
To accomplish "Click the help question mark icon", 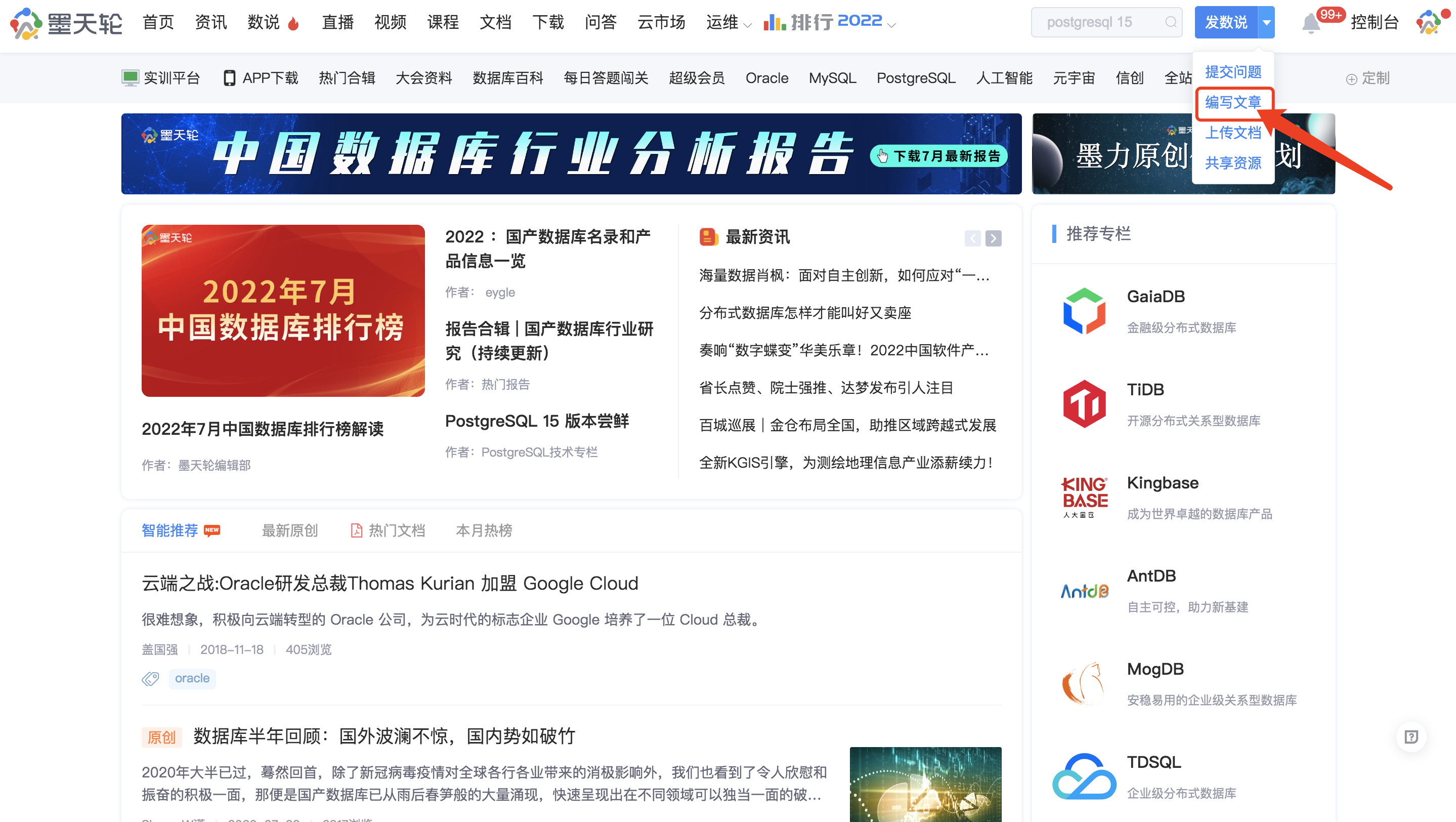I will 1411,736.
